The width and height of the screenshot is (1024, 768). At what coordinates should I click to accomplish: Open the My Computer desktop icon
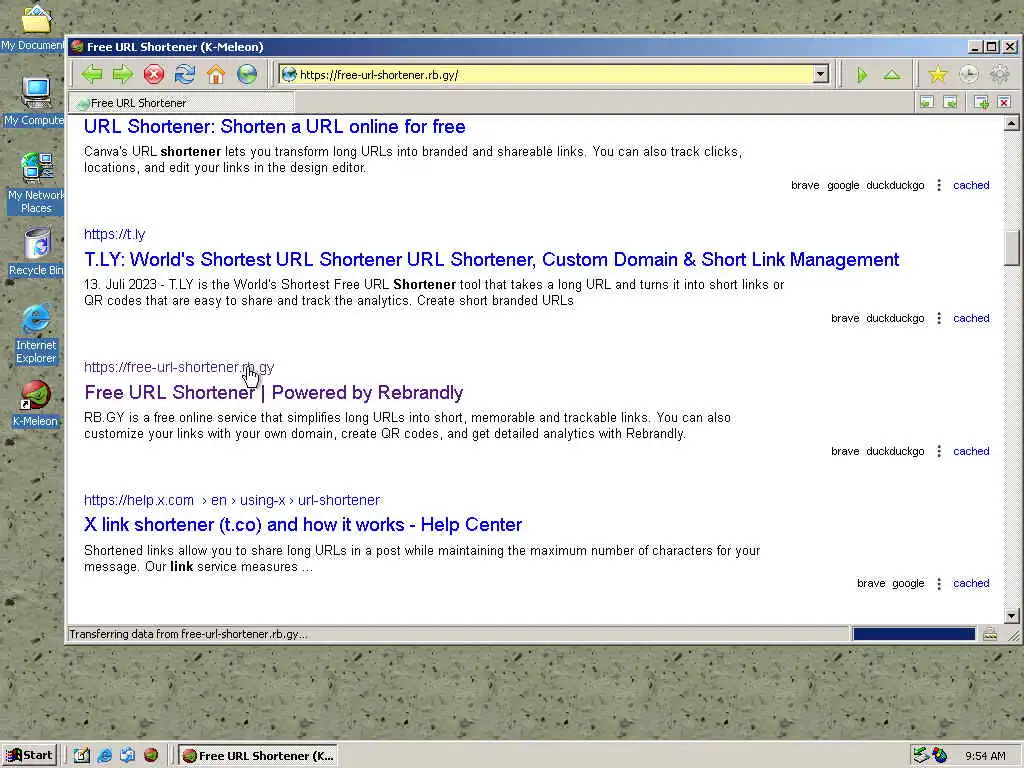tap(35, 101)
